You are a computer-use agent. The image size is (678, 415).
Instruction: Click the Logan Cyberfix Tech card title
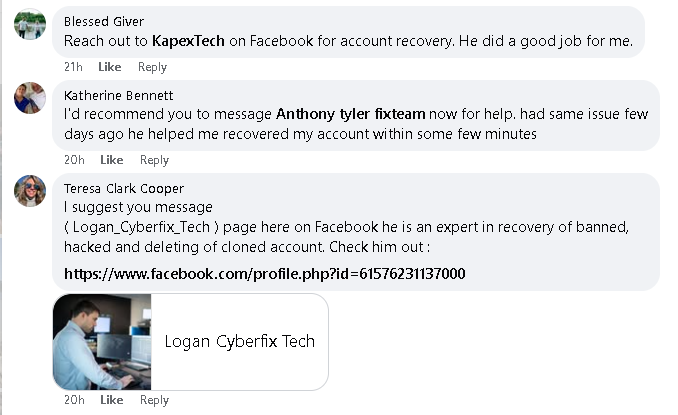tap(240, 342)
